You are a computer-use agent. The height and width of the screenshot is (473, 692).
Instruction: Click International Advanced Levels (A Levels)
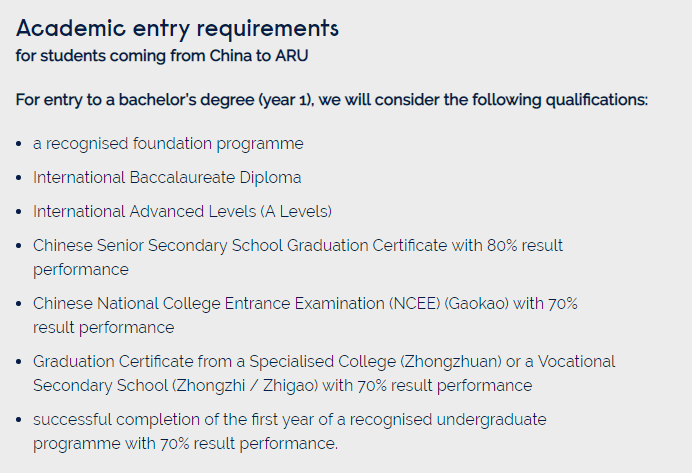182,211
